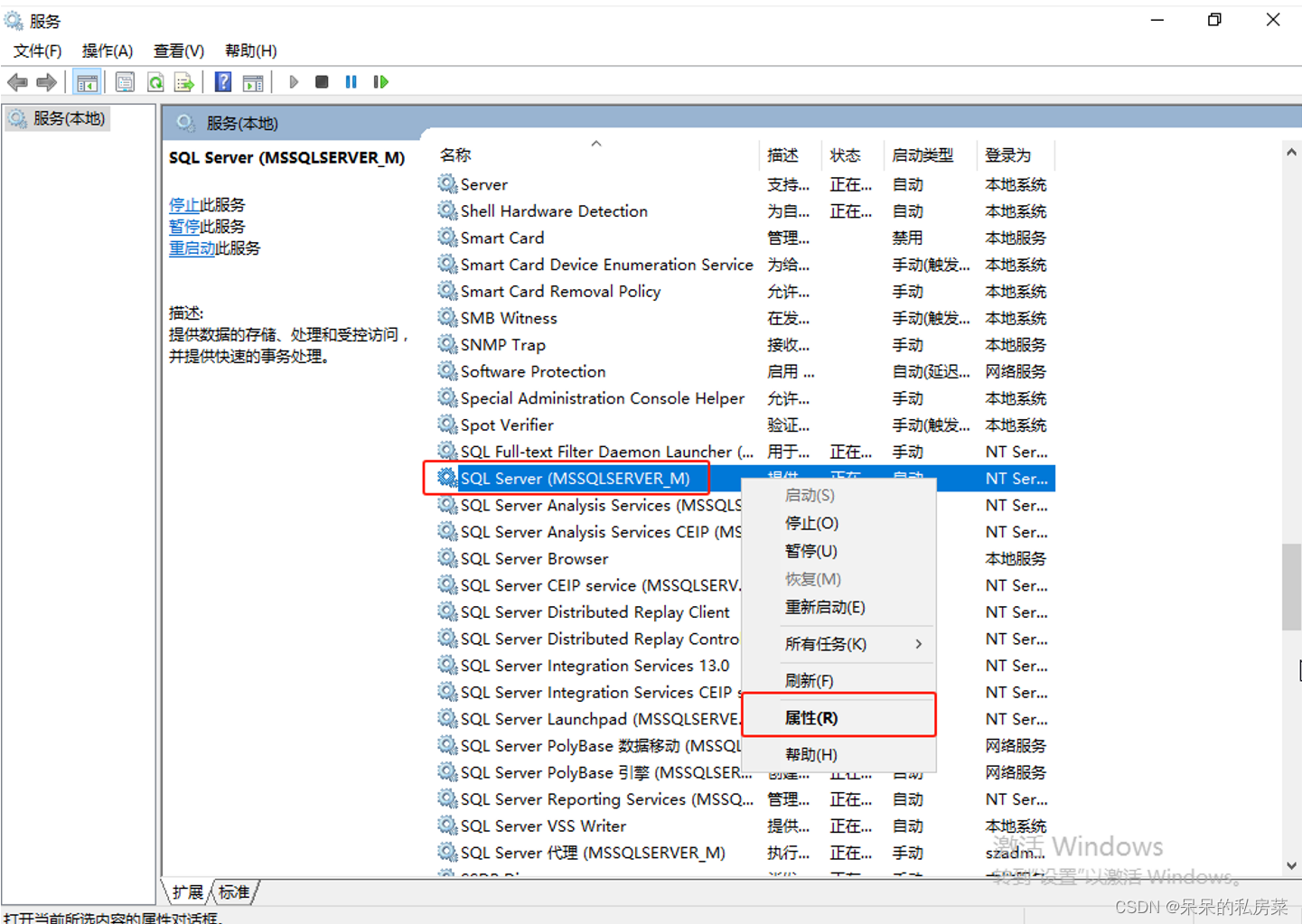This screenshot has height=924, width=1302.
Task: Open the Properties toolbar icon
Action: pyautogui.click(x=125, y=82)
